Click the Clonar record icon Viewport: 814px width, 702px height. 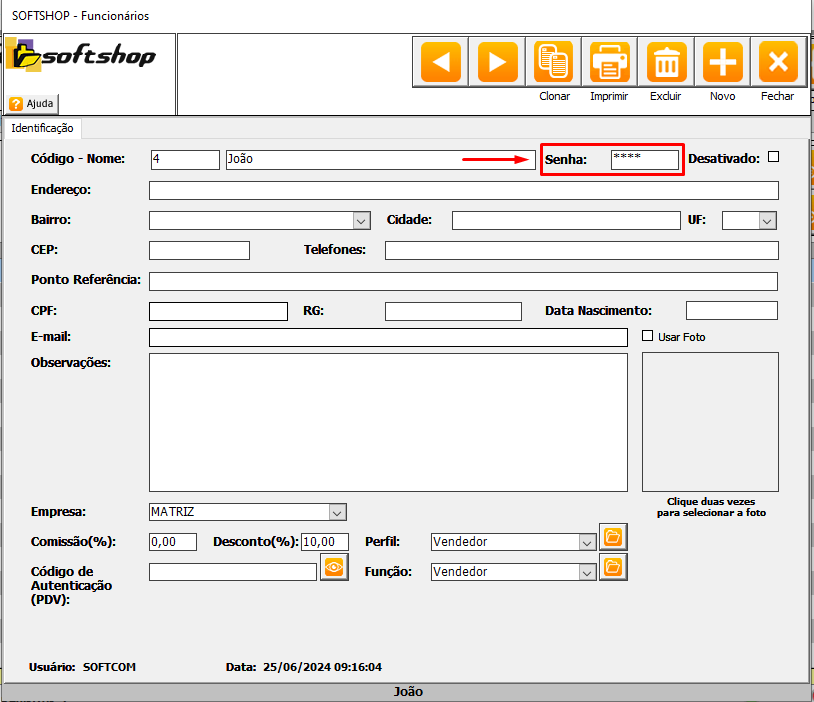click(553, 63)
